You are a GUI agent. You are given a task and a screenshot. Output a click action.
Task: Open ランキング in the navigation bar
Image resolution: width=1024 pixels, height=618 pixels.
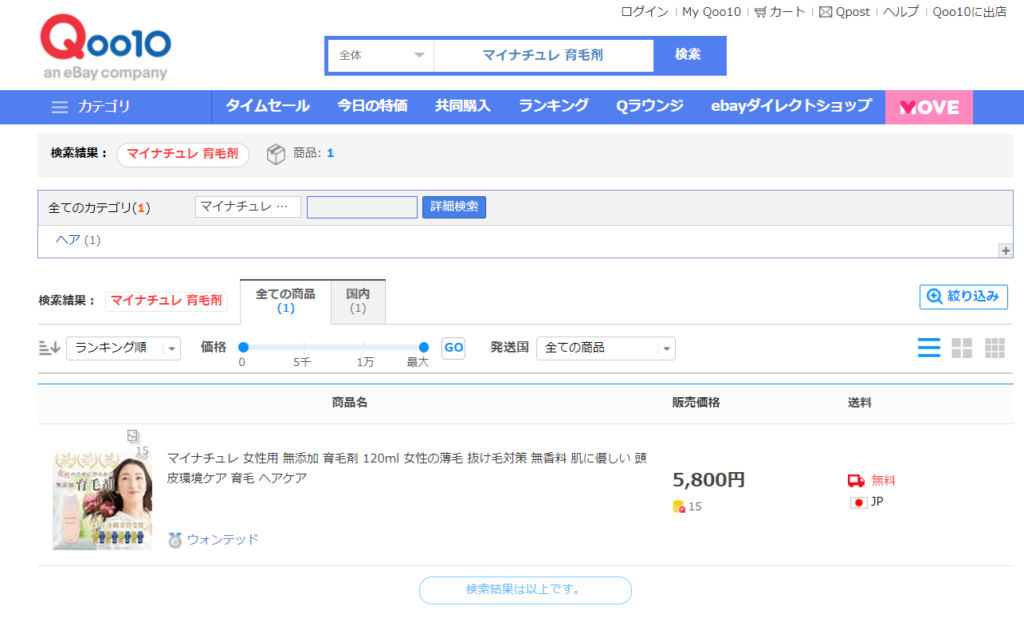(x=553, y=106)
